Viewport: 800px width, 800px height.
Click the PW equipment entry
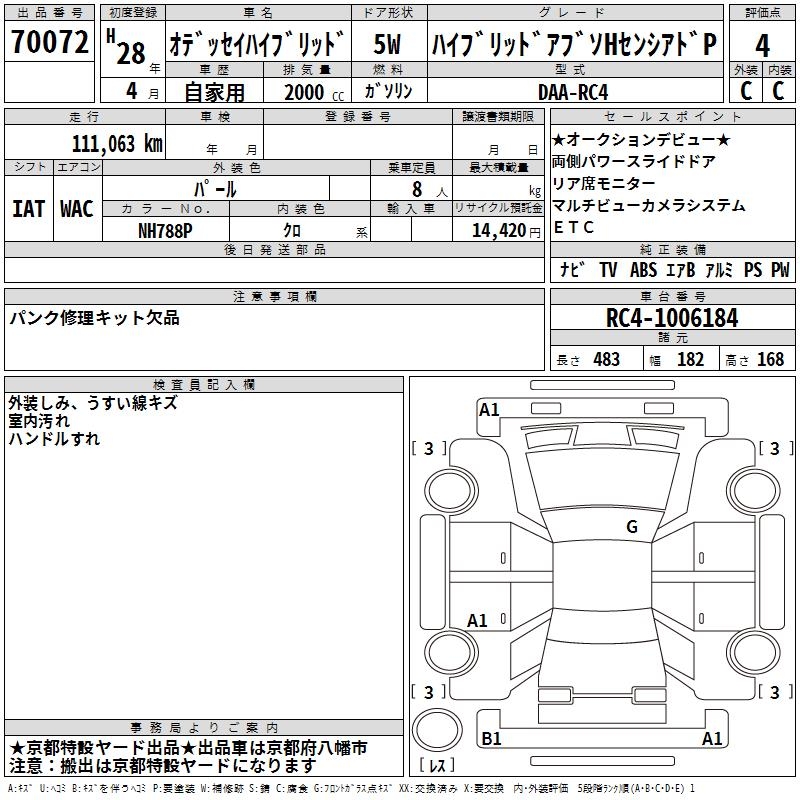point(780,269)
